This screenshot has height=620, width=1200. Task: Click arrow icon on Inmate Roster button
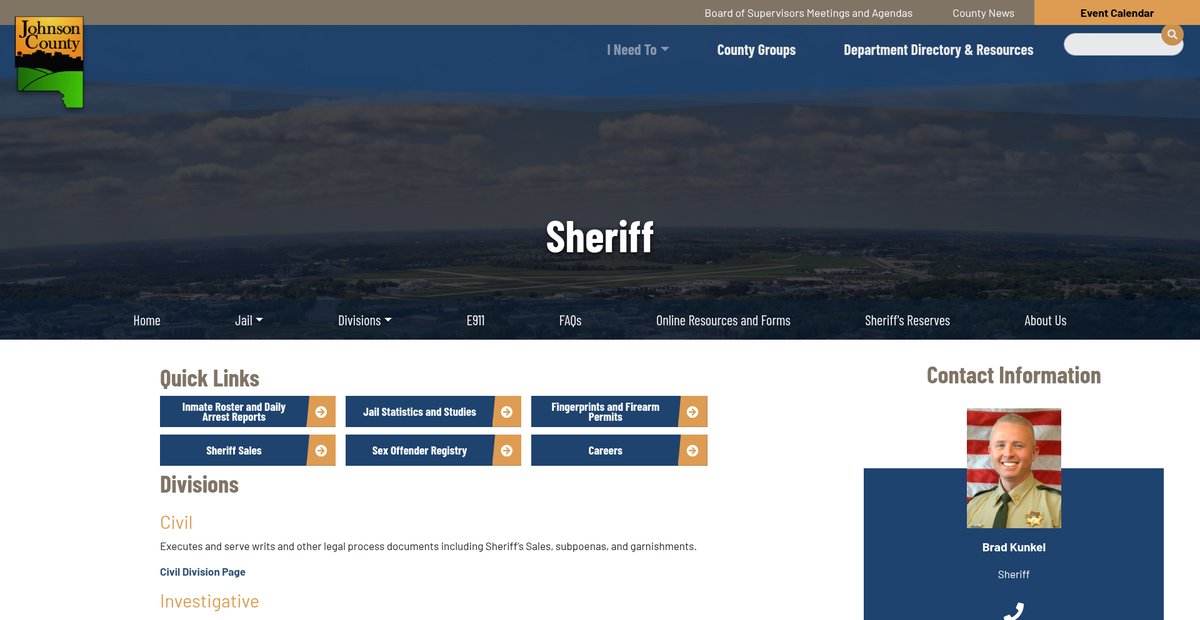click(x=321, y=412)
